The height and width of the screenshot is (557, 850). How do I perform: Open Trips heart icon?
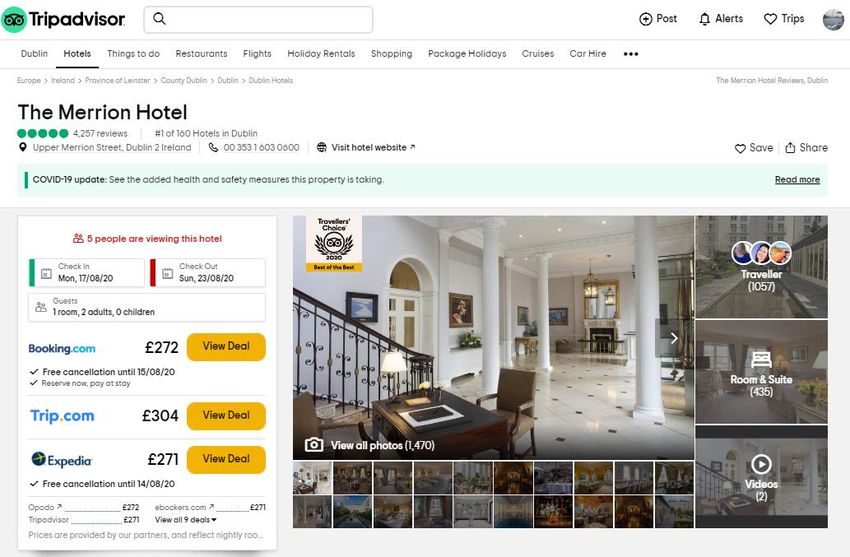click(770, 19)
